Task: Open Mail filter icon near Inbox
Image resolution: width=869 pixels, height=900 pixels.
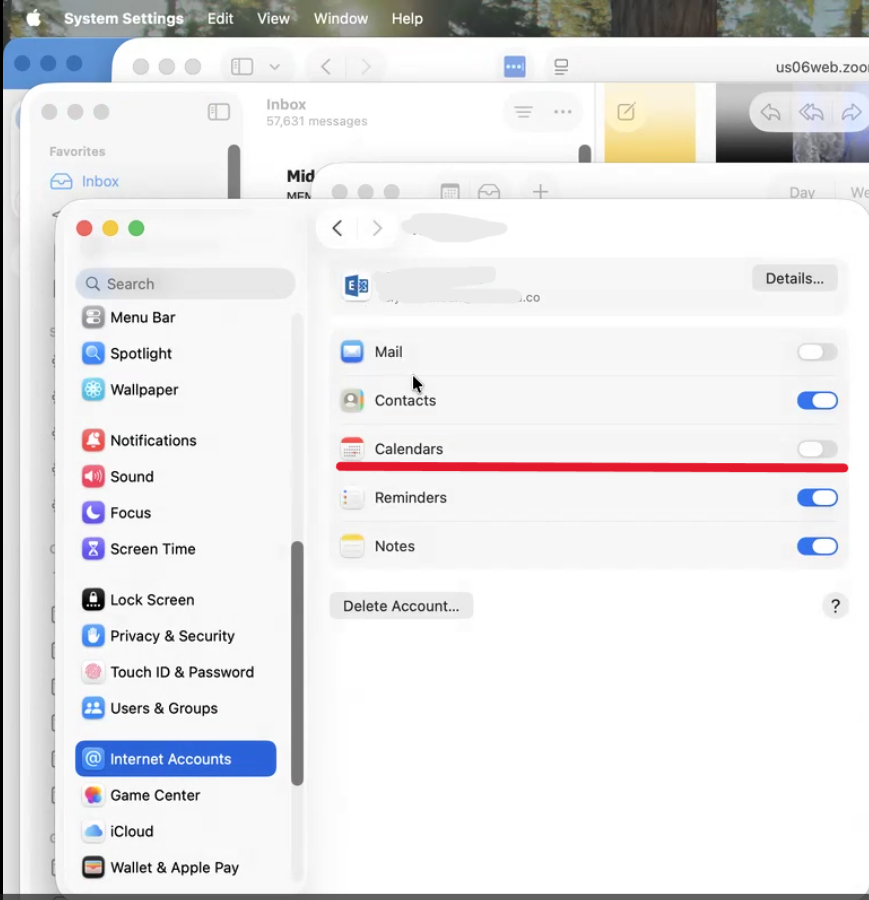Action: click(x=523, y=112)
